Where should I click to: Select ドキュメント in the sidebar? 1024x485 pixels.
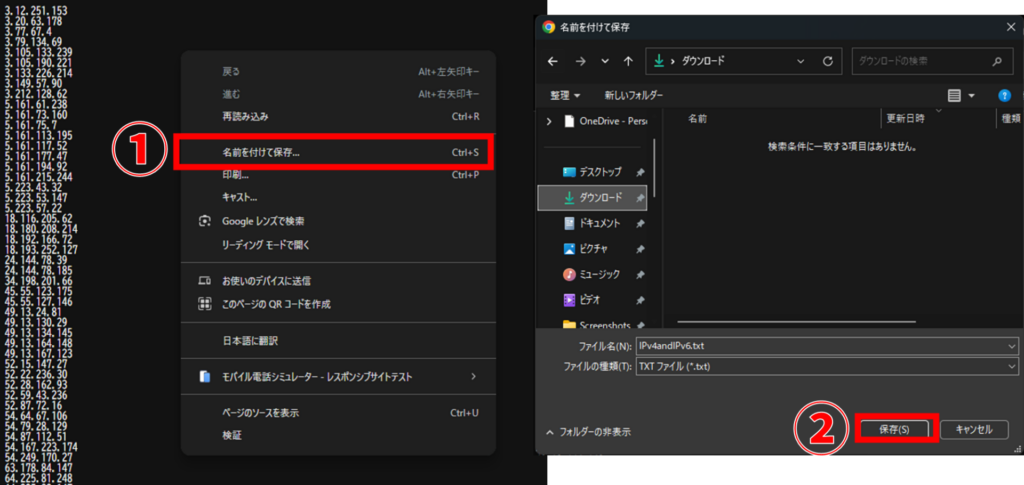point(592,223)
